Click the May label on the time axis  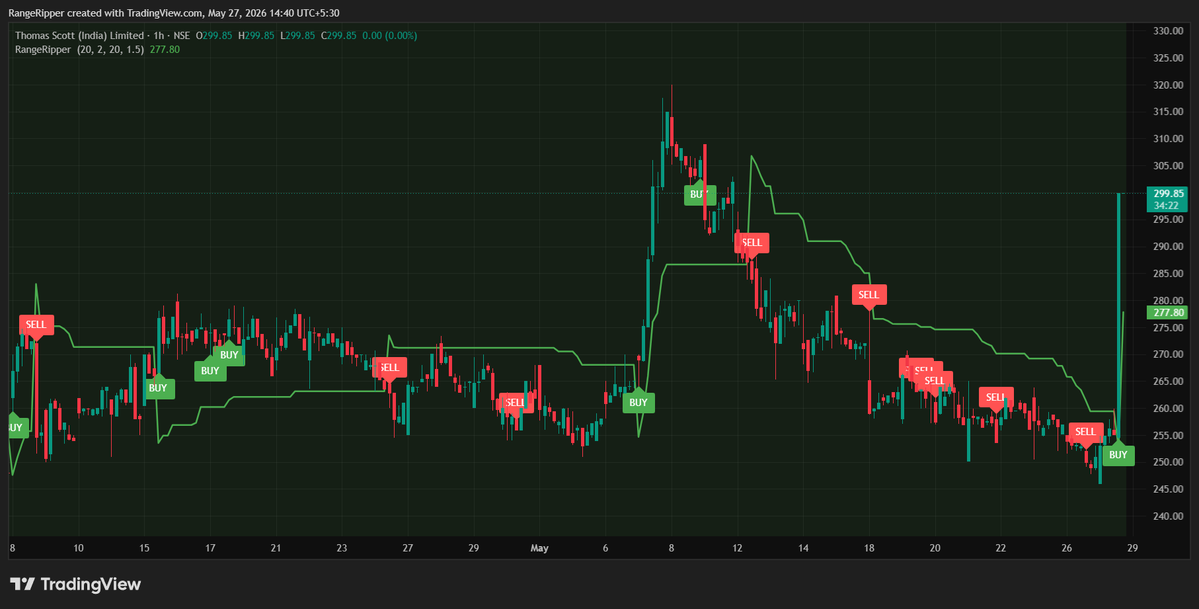(x=540, y=548)
